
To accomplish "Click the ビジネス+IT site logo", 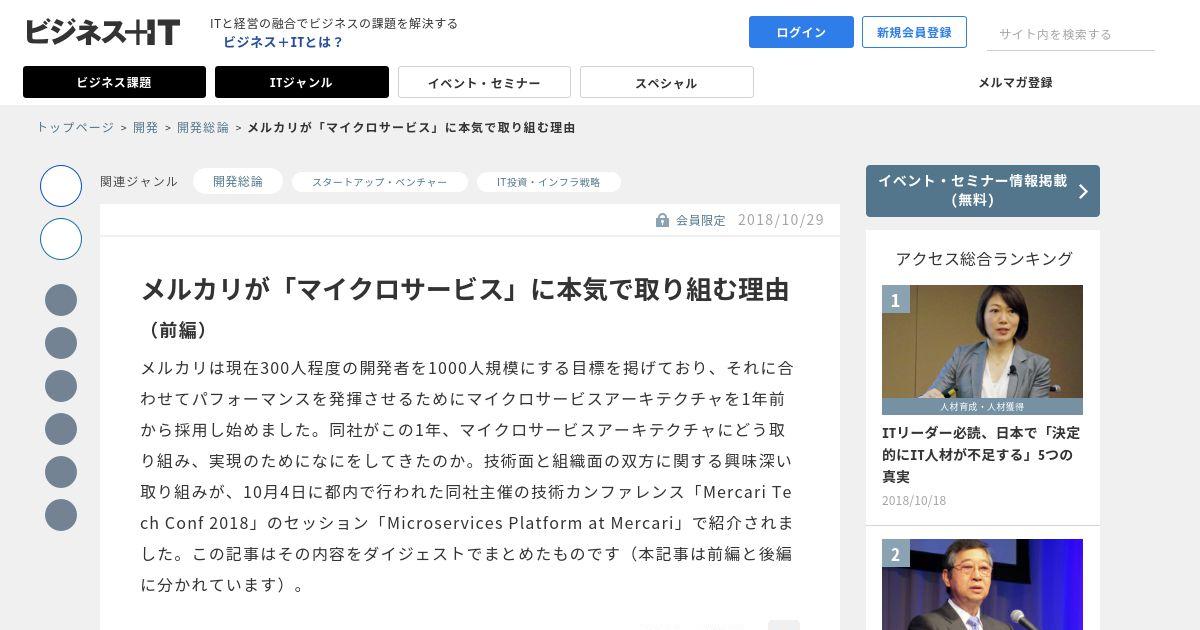I will (103, 32).
